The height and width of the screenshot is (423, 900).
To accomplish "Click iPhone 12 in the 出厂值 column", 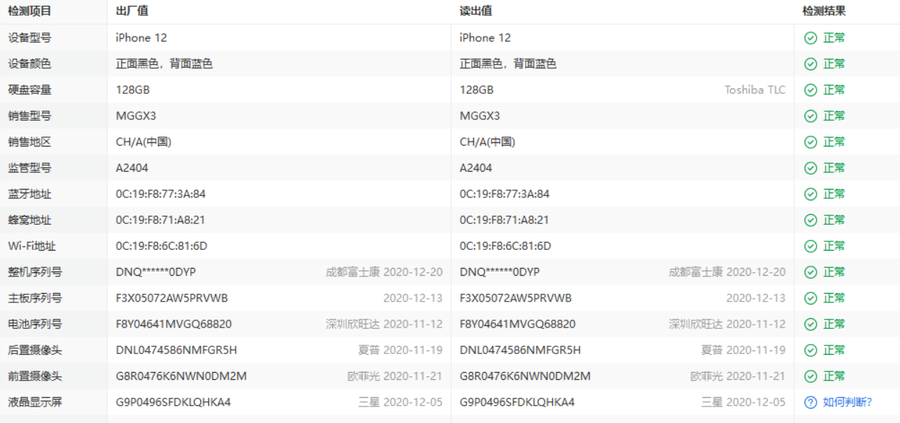I will (141, 38).
